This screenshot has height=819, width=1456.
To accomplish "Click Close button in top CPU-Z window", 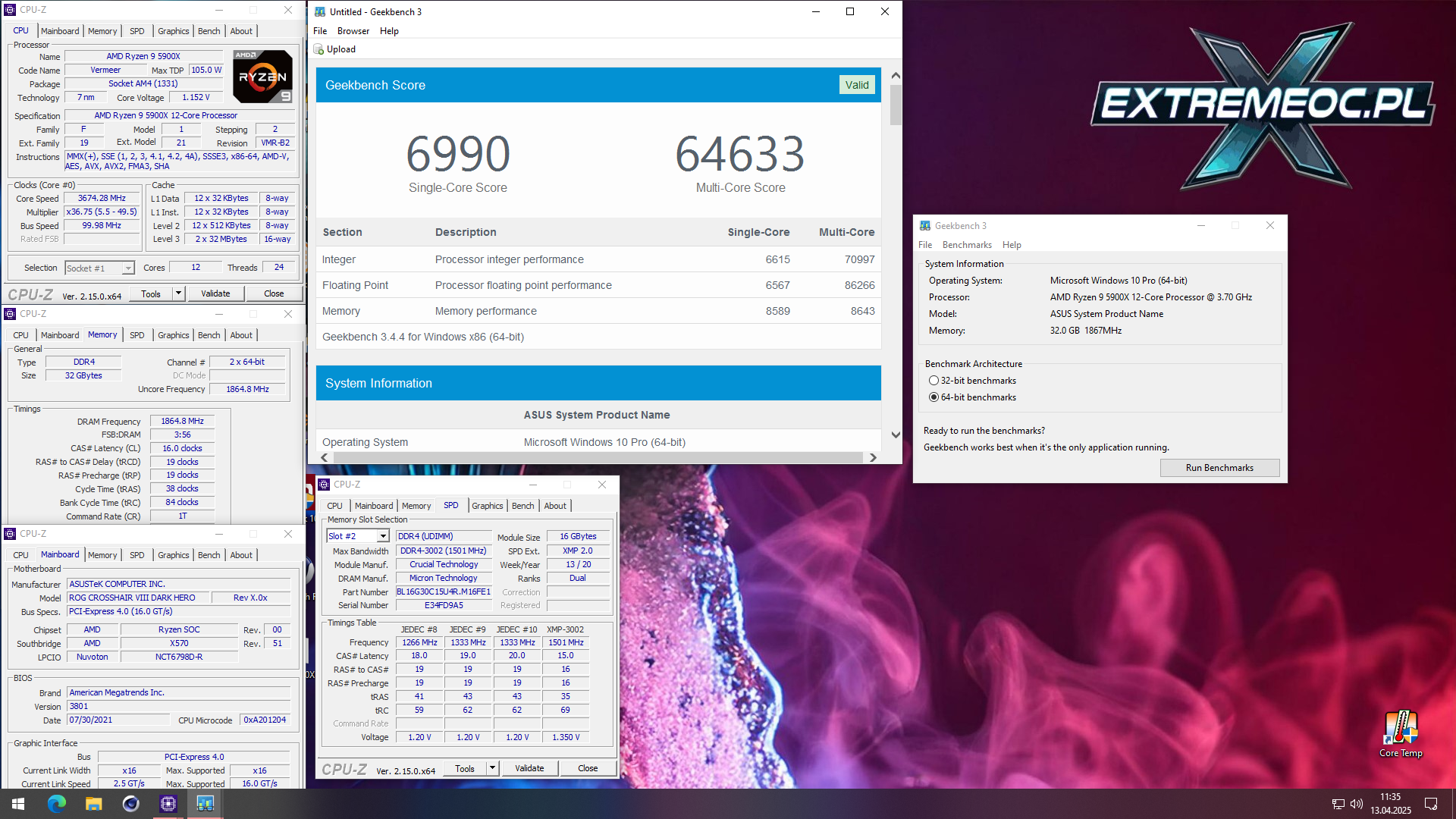I will pos(274,293).
